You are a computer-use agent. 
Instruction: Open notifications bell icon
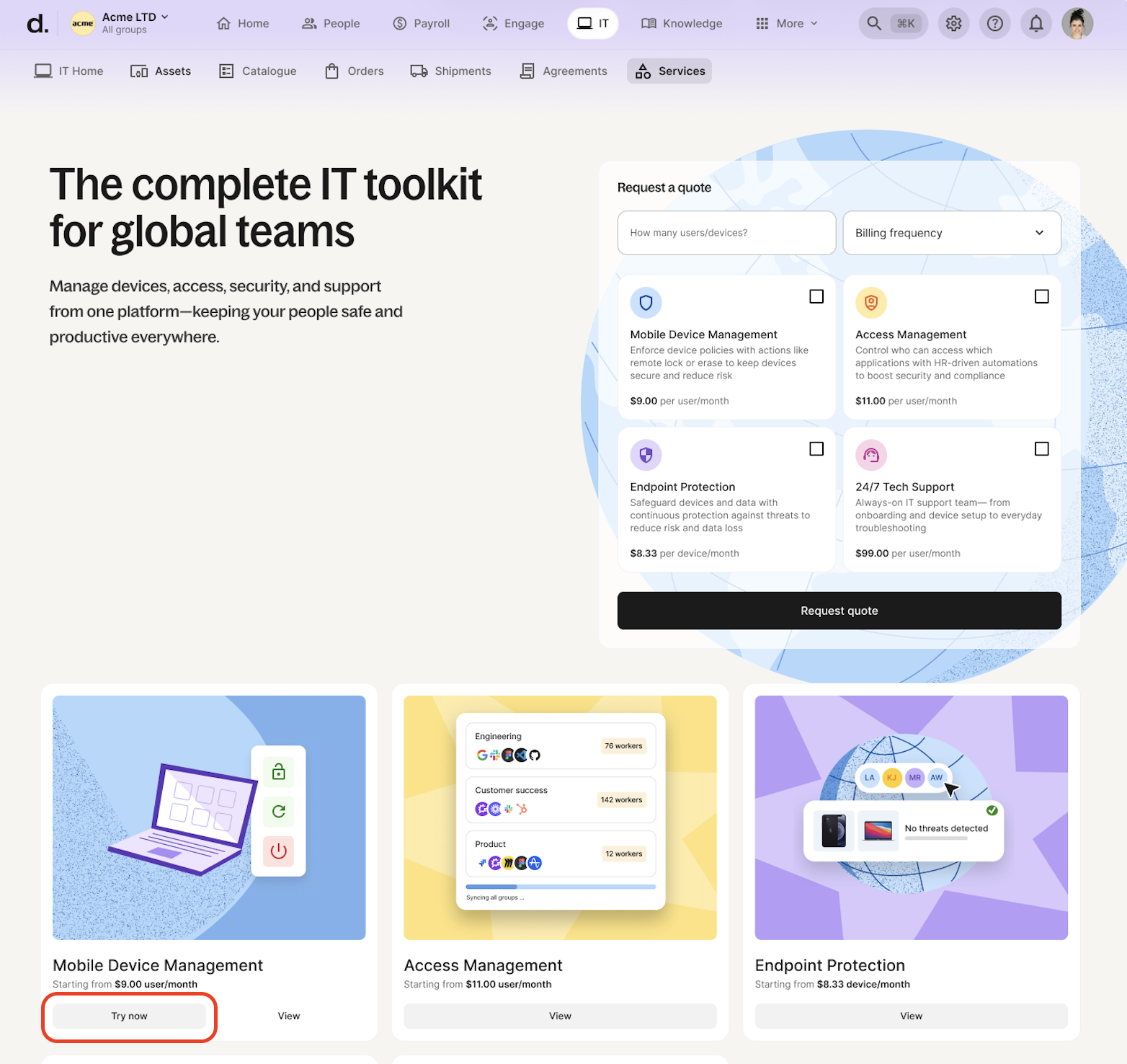pyautogui.click(x=1035, y=24)
